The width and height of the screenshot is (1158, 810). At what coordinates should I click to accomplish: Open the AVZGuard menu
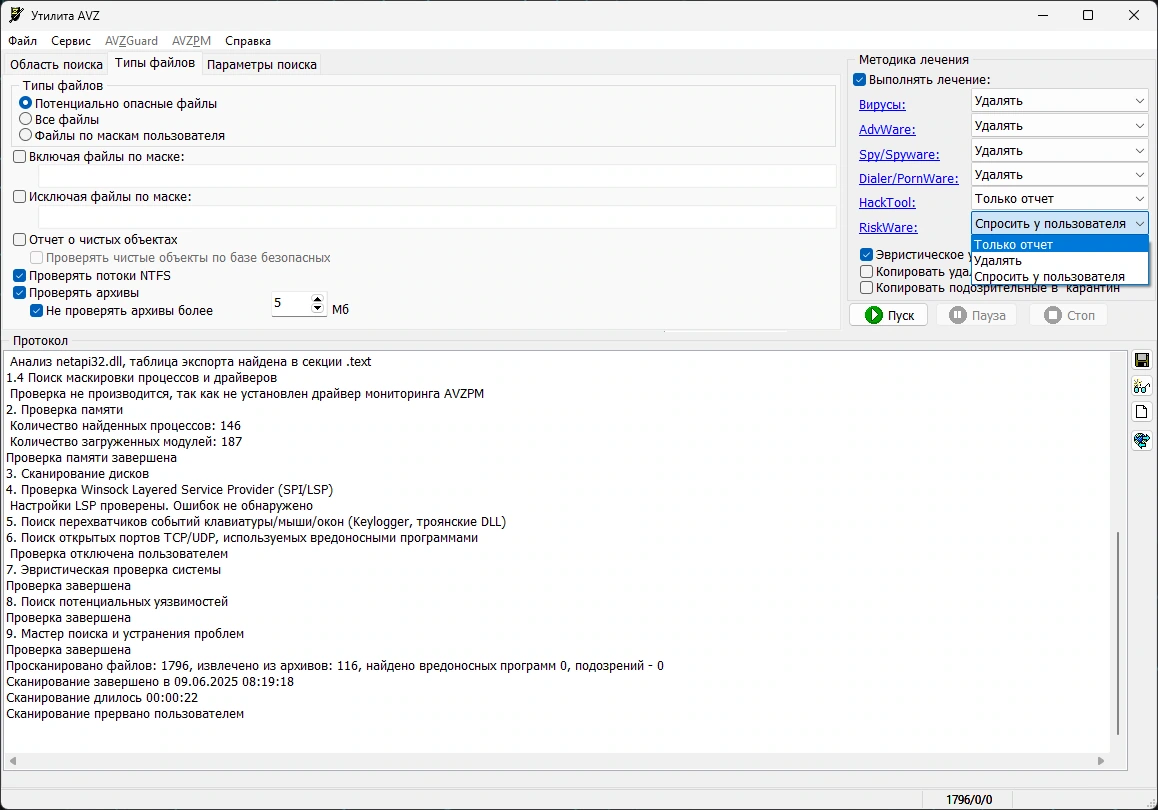tap(131, 41)
